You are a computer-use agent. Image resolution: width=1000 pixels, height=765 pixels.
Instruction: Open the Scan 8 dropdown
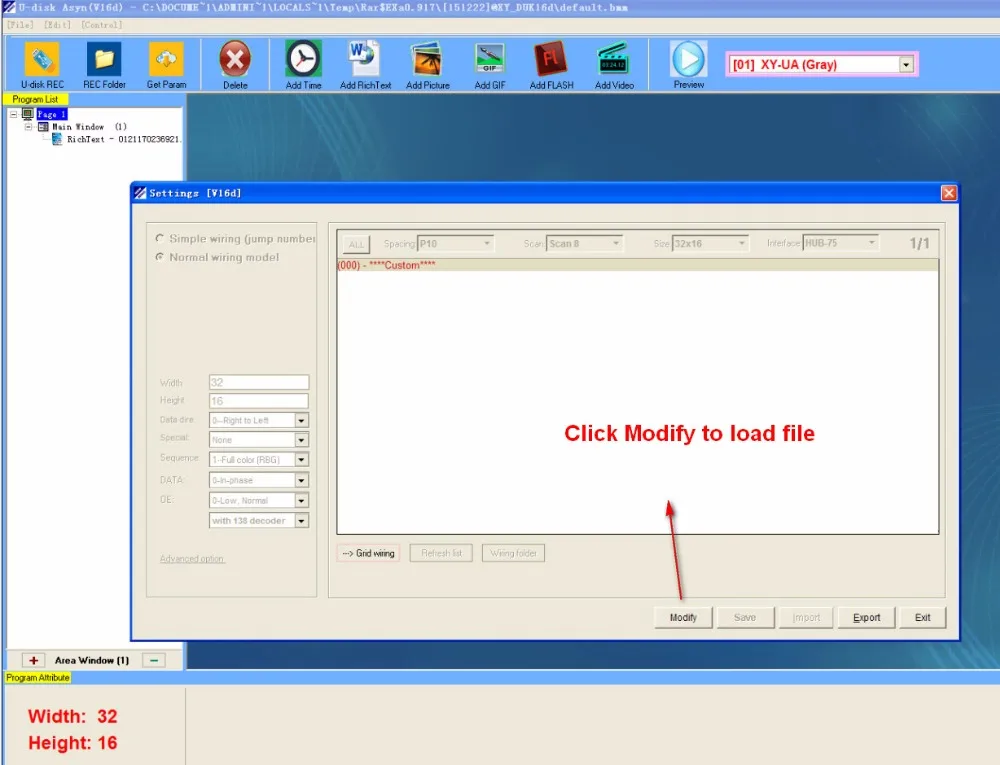[615, 244]
